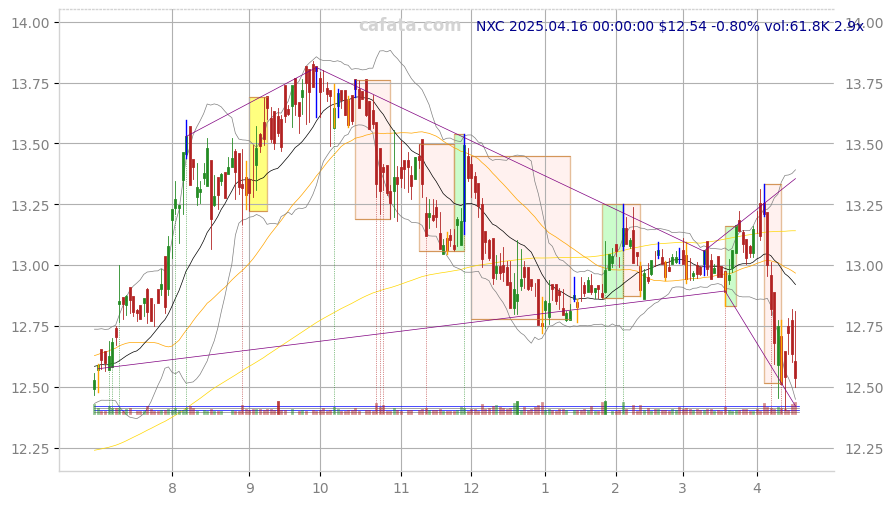893x505 pixels.
Task: Click the -0.80% change value in the header
Action: [735, 26]
